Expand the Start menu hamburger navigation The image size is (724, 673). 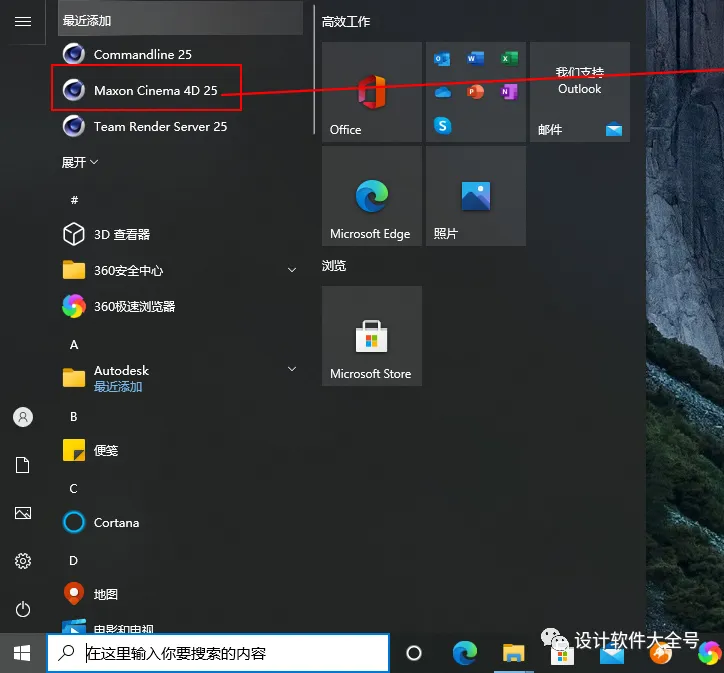tap(23, 22)
